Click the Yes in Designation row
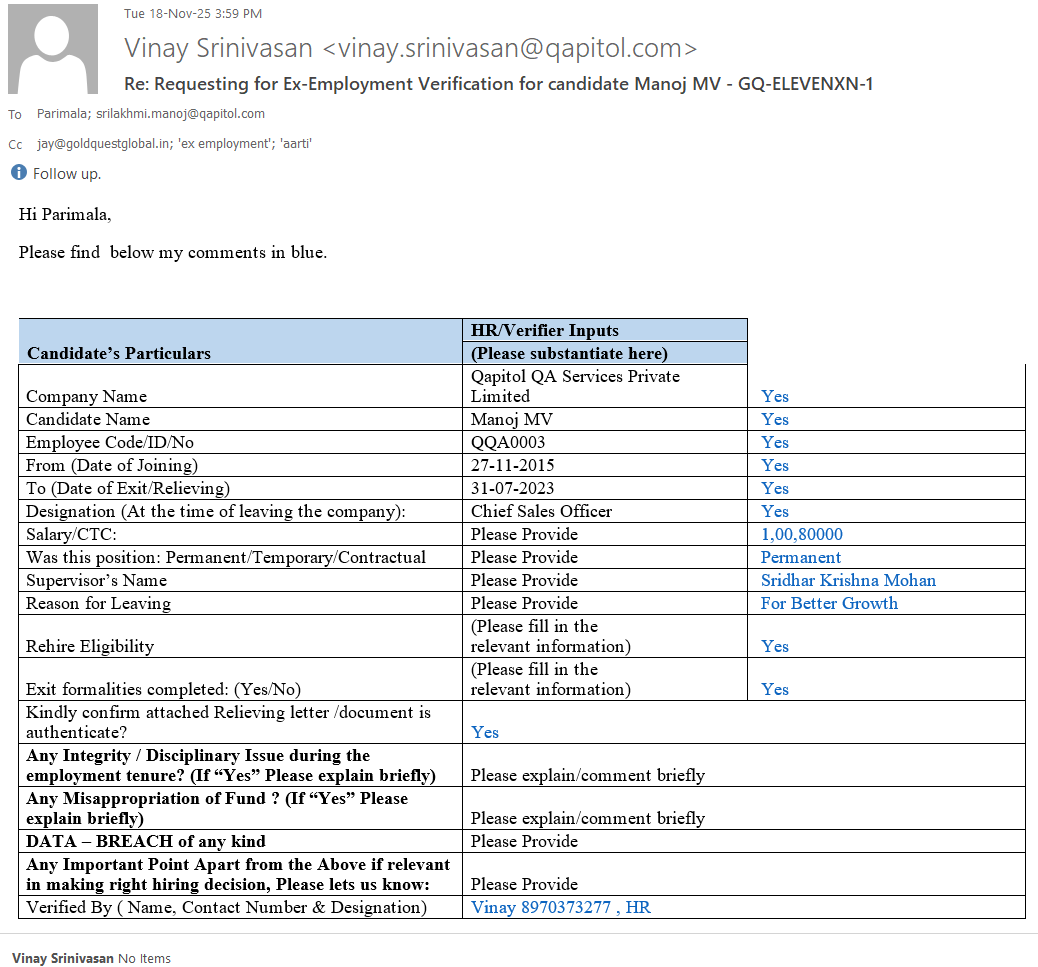Image resolution: width=1038 pixels, height=967 pixels. click(775, 511)
